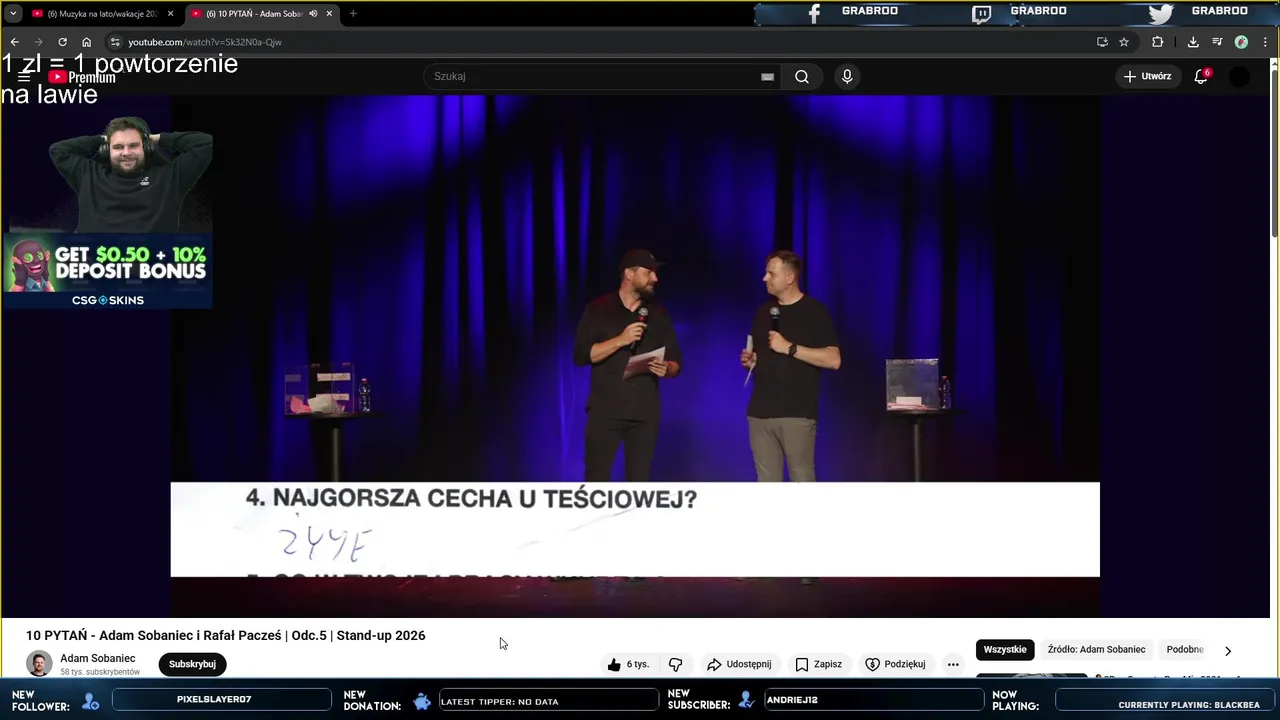Viewport: 1280px width, 720px height.
Task: Open Adam Sobaniec channel avatar
Action: pos(39,663)
